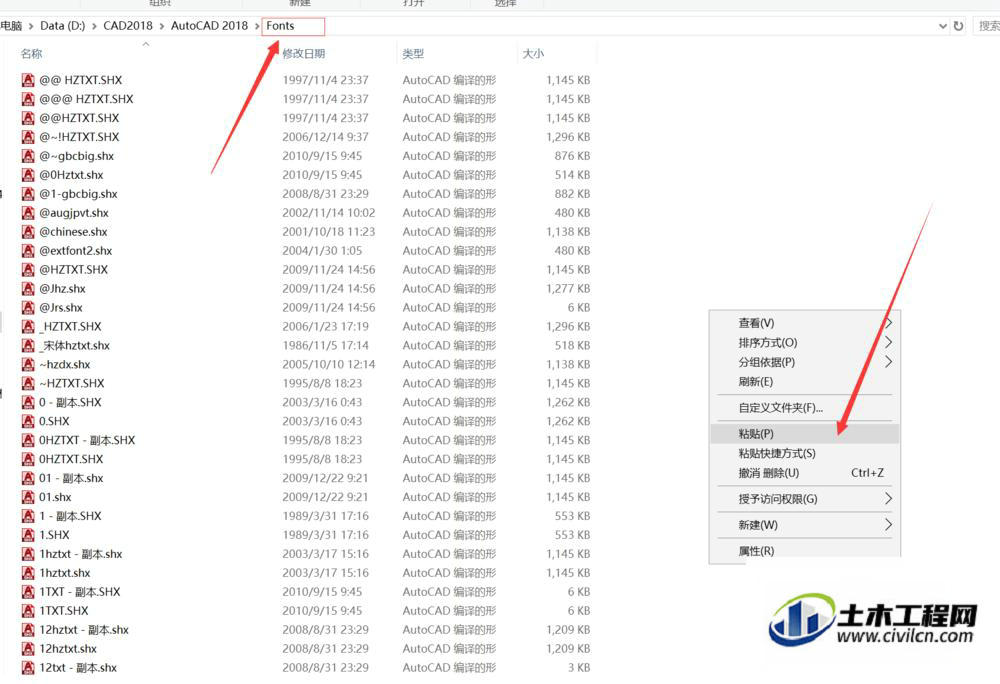Select file name 1hztxt - 副本.shx
Viewport: 1000px width, 684px height.
point(81,555)
